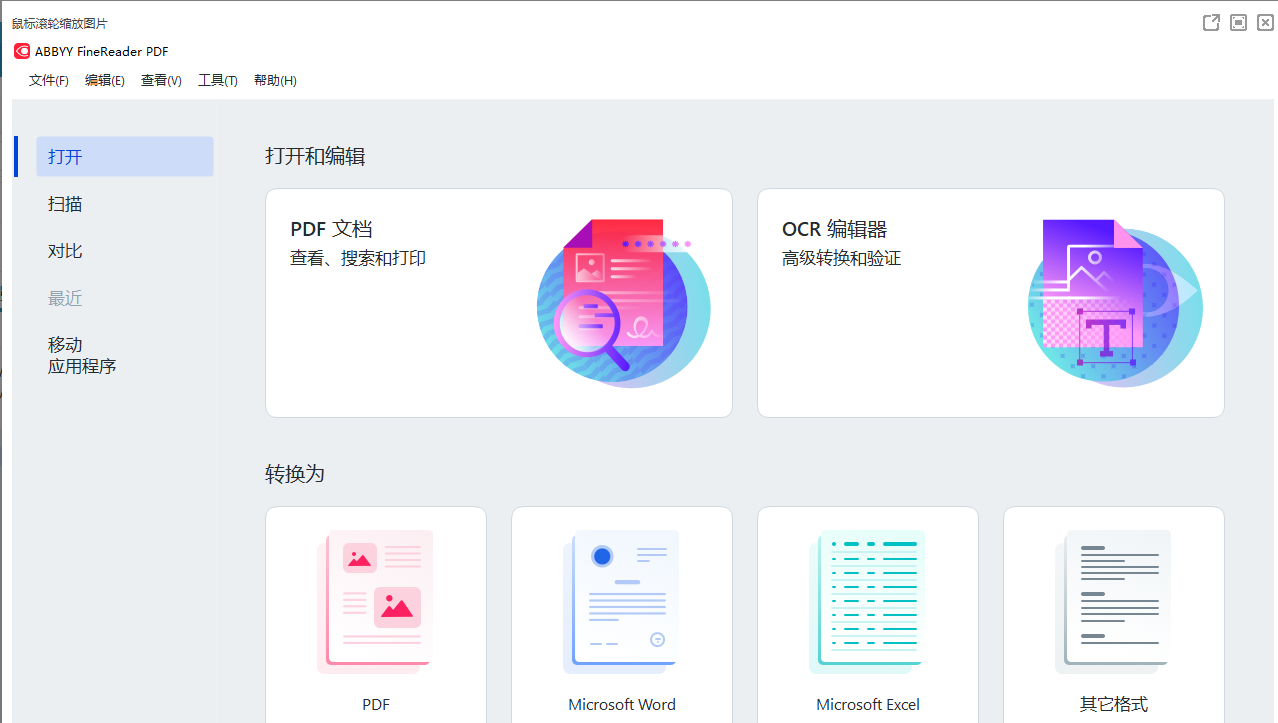Open the 编辑(E) menu
The image size is (1278, 723).
[x=105, y=81]
